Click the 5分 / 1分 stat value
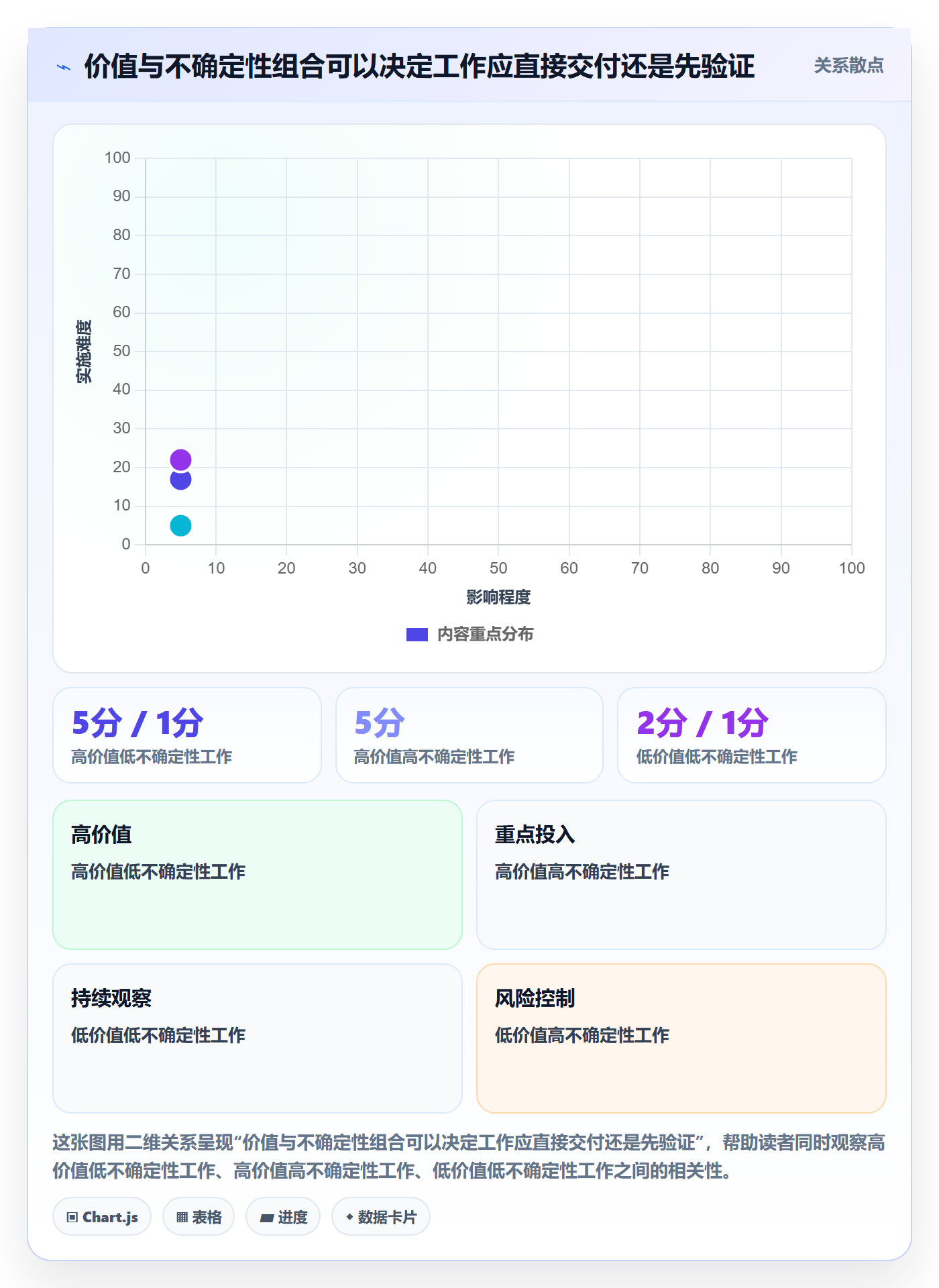939x1288 pixels. point(137,723)
